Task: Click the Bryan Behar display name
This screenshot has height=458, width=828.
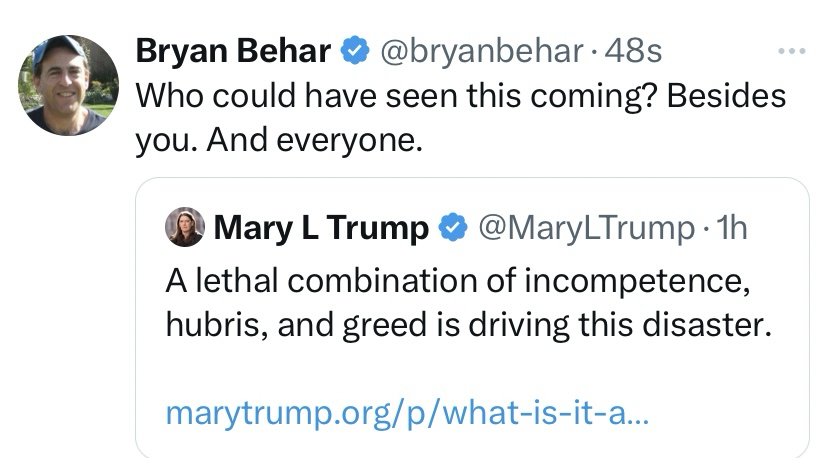Action: pos(233,51)
